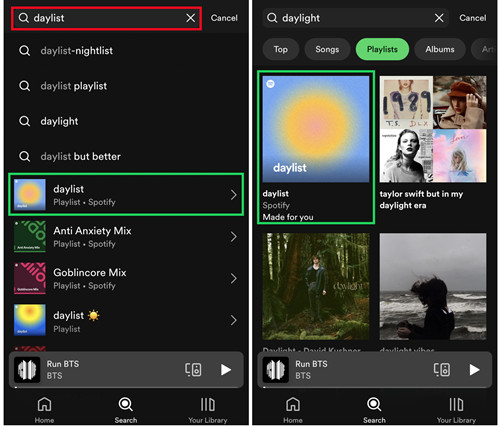Click magnifier icon in daylist search bar
The image size is (500, 428).
24,18
